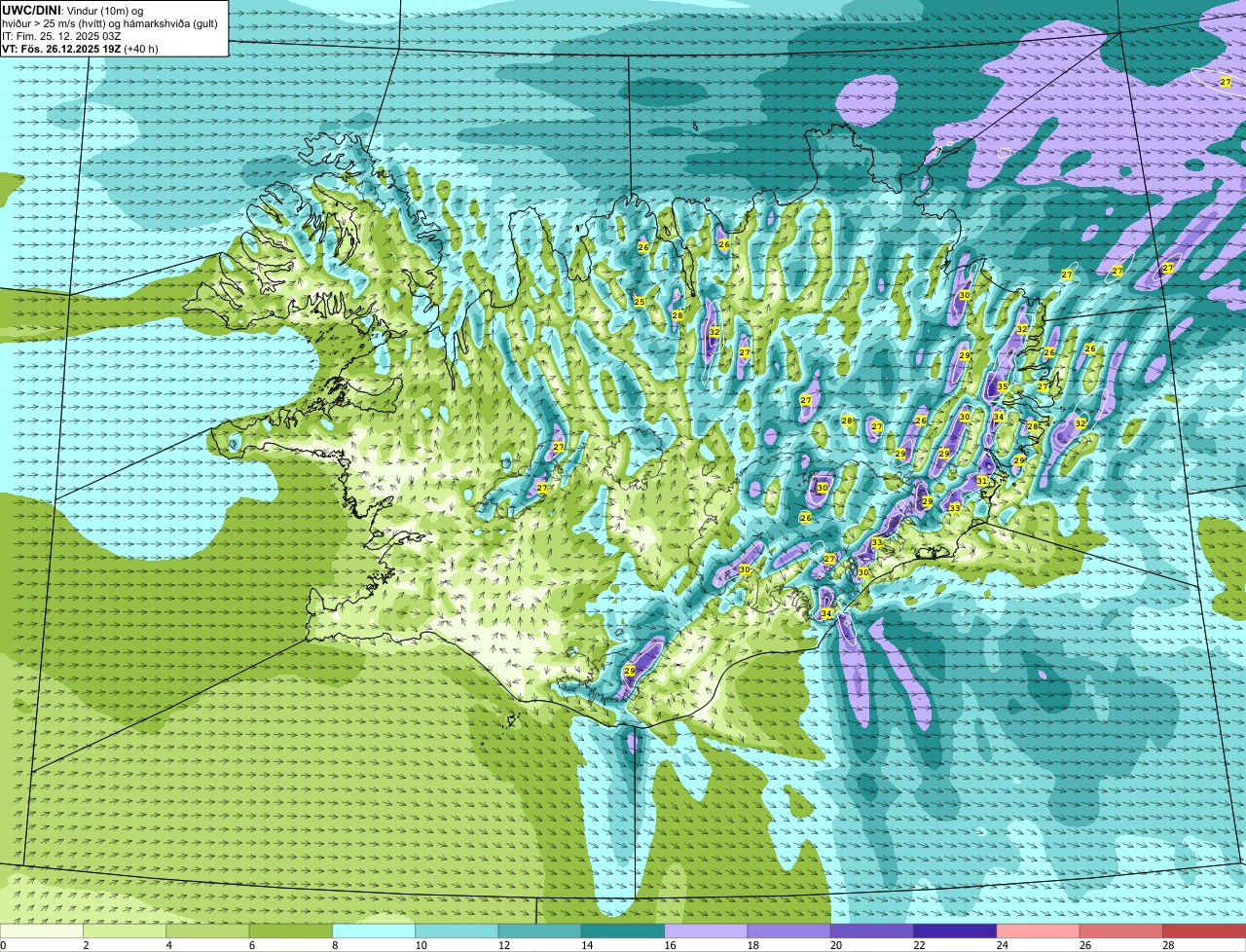Click the 14–16 m/s dark teal legend swatch
Screen dimensions: 1246x952
(623, 931)
